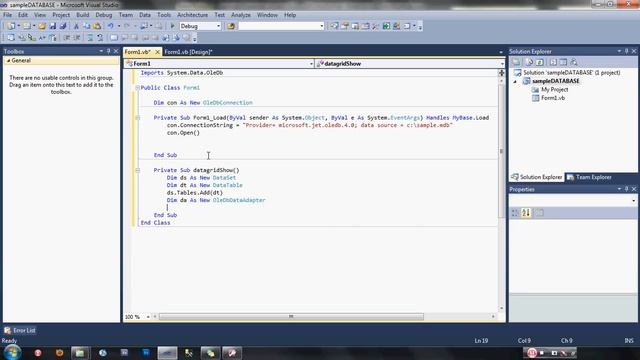
Task: Click the Open File folder icon
Action: coord(42,26)
